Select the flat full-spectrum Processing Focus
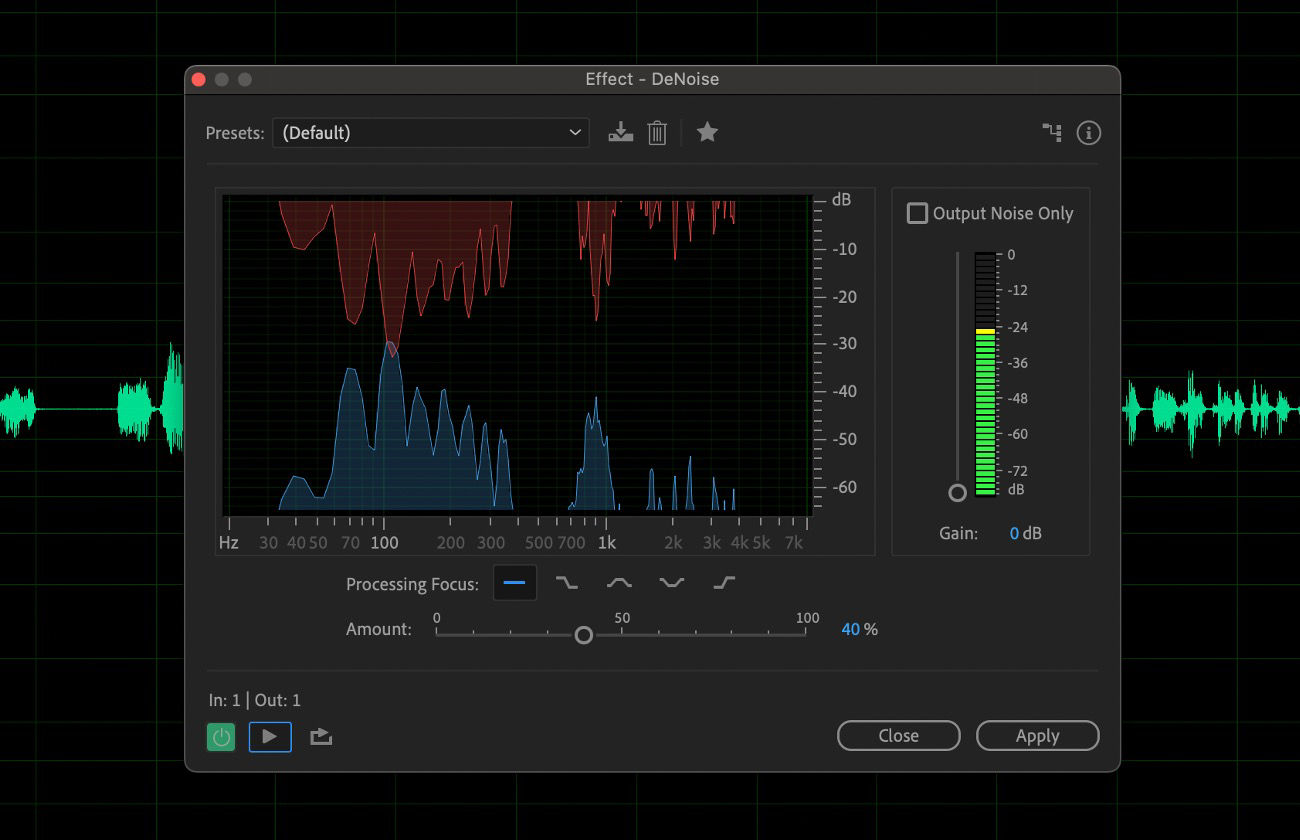Viewport: 1300px width, 840px height. [x=514, y=582]
